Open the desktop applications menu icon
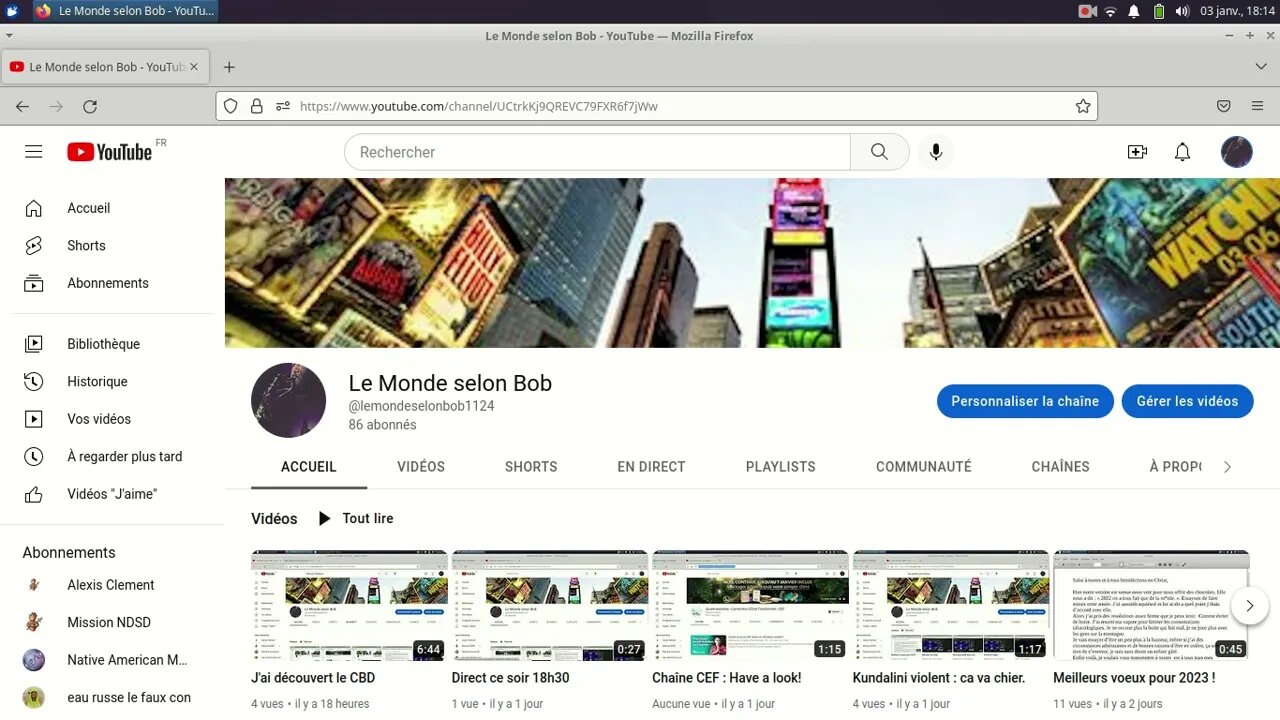 (x=12, y=11)
